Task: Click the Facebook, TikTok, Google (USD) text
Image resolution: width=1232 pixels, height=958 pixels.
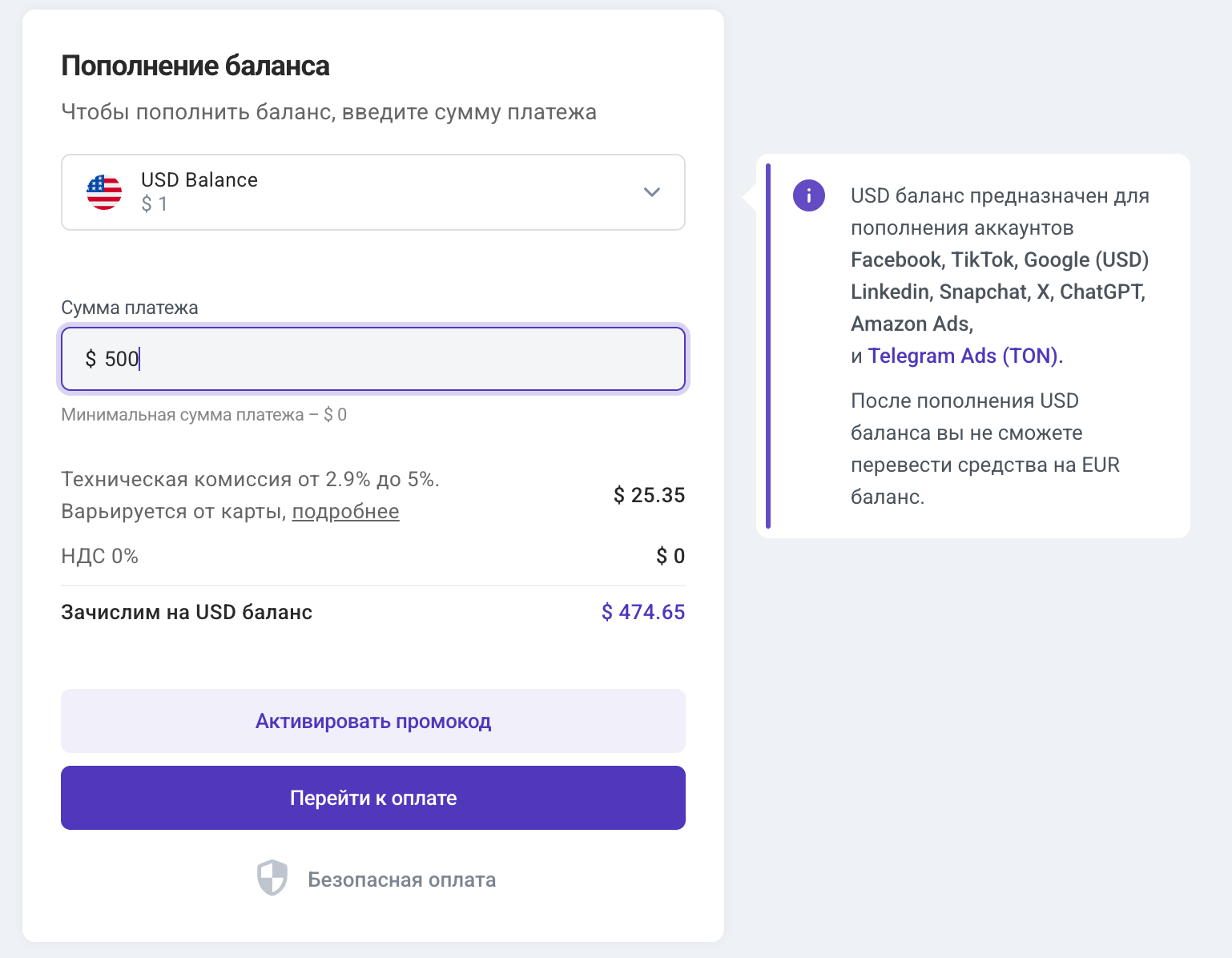Action: pyautogui.click(x=1000, y=260)
